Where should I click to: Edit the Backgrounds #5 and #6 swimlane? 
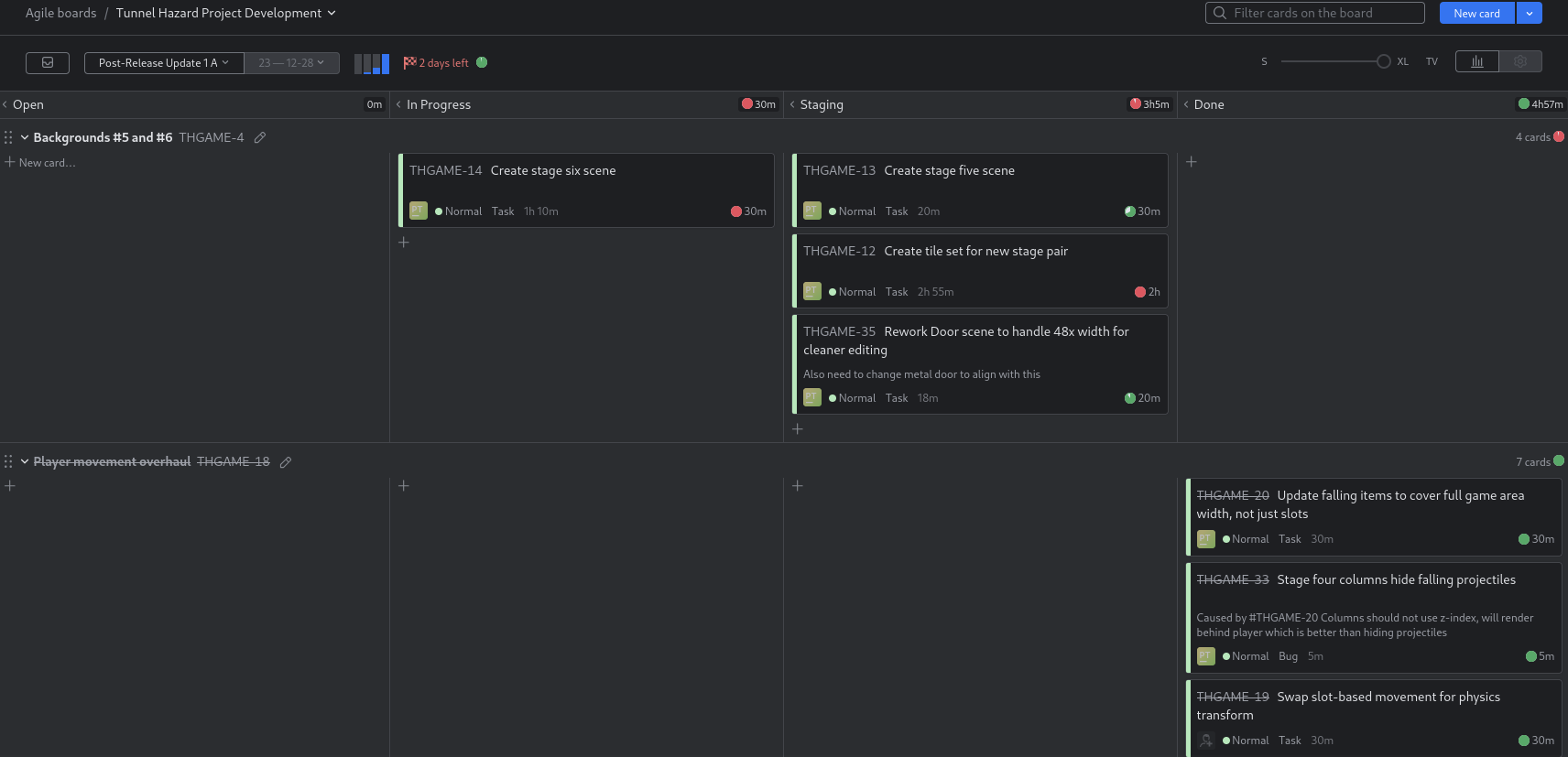point(260,137)
